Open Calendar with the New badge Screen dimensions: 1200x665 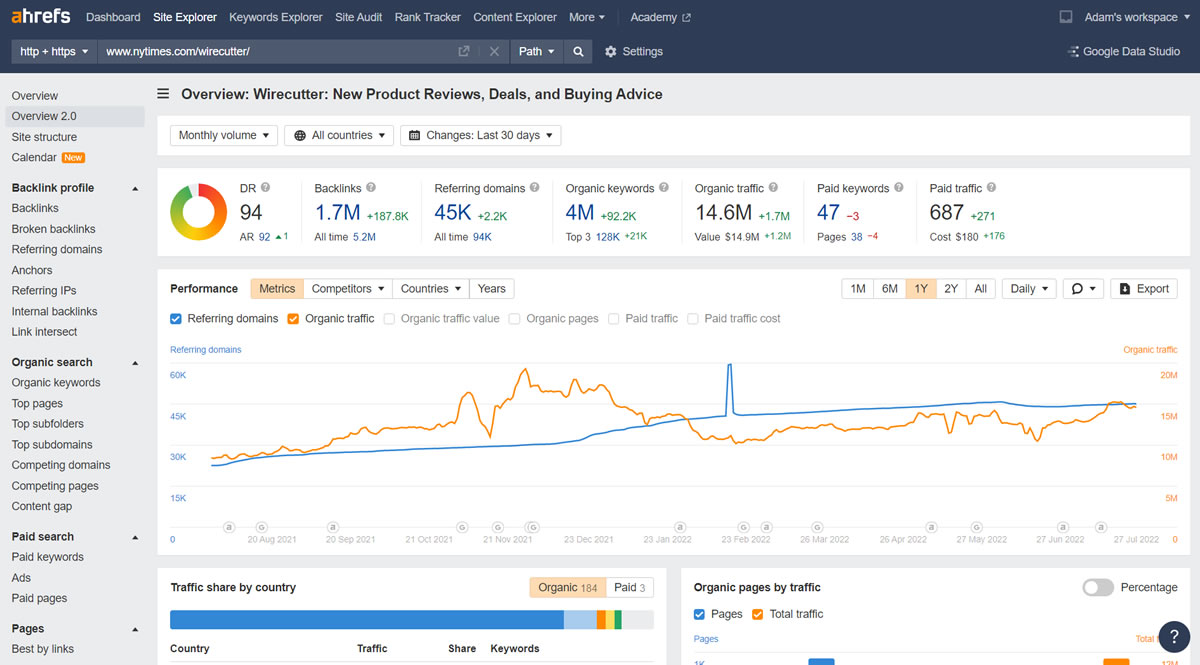click(x=48, y=157)
